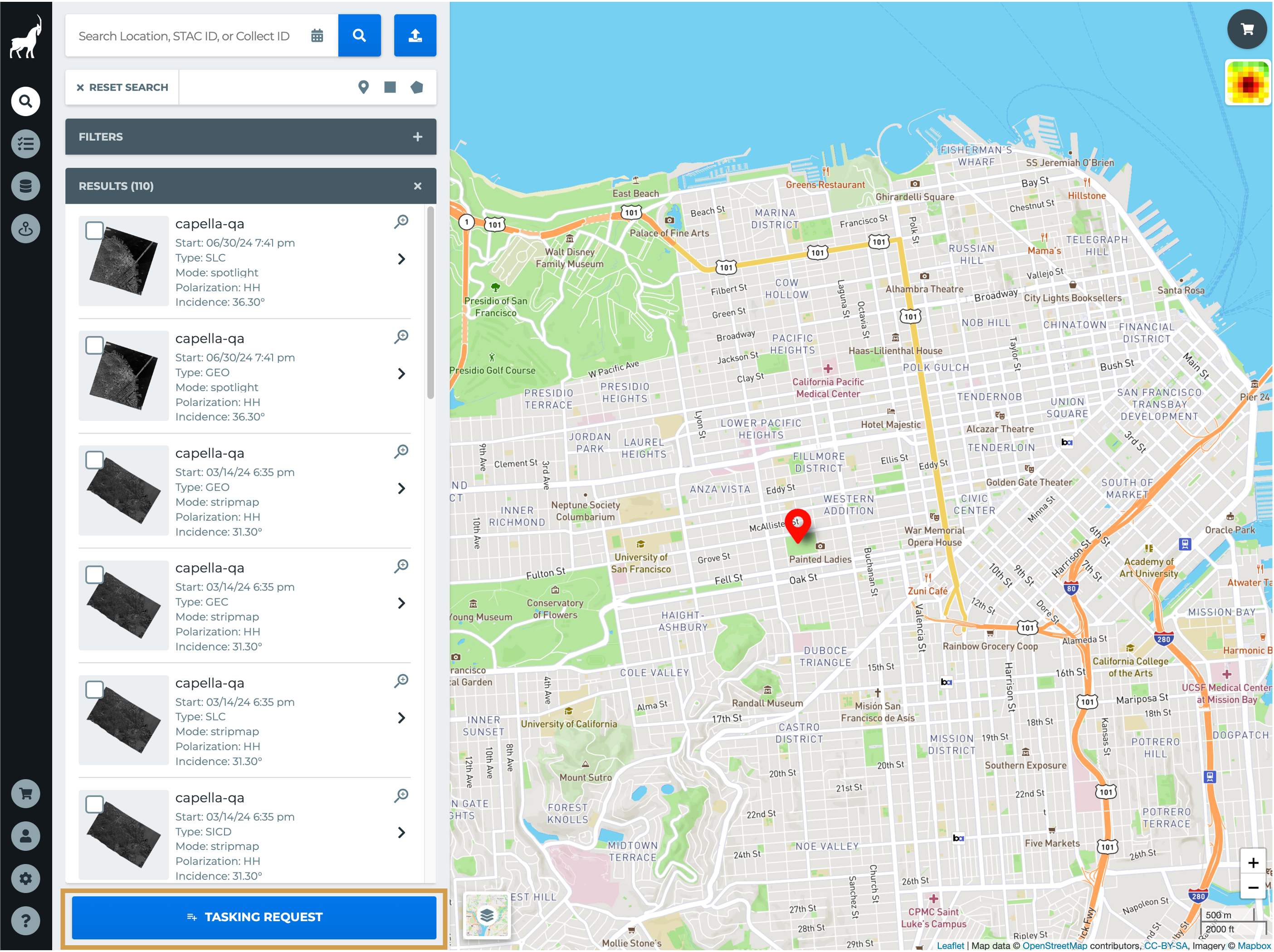
Task: Check the SLC spotlight result checkbox
Action: point(94,230)
